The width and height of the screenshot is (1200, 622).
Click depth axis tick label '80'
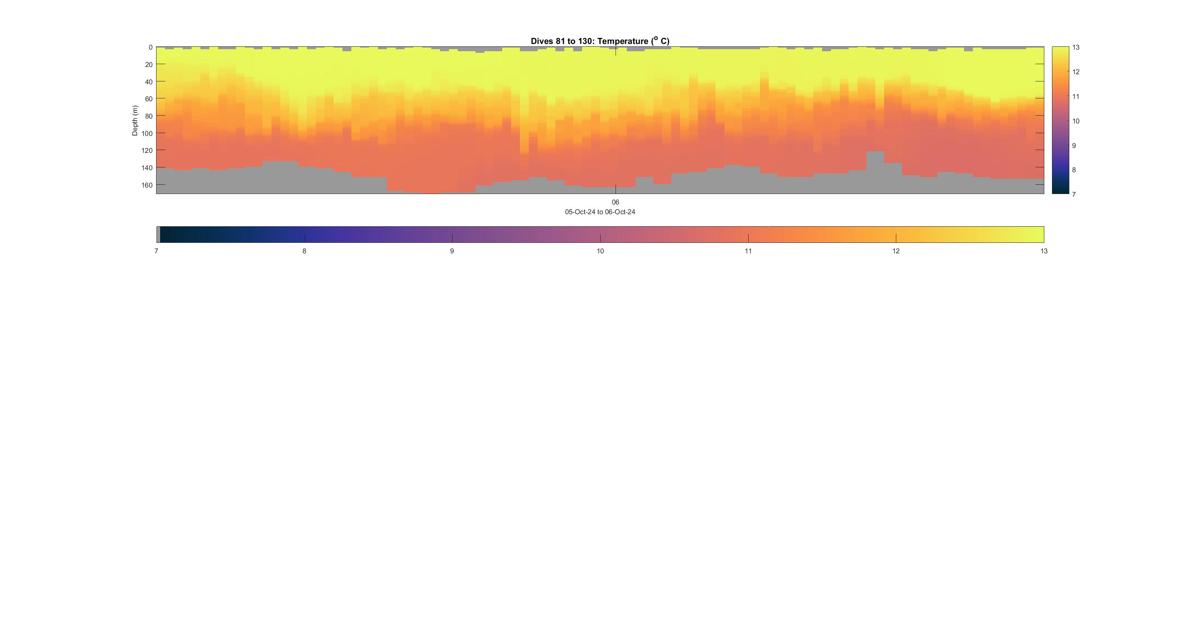[x=148, y=116]
